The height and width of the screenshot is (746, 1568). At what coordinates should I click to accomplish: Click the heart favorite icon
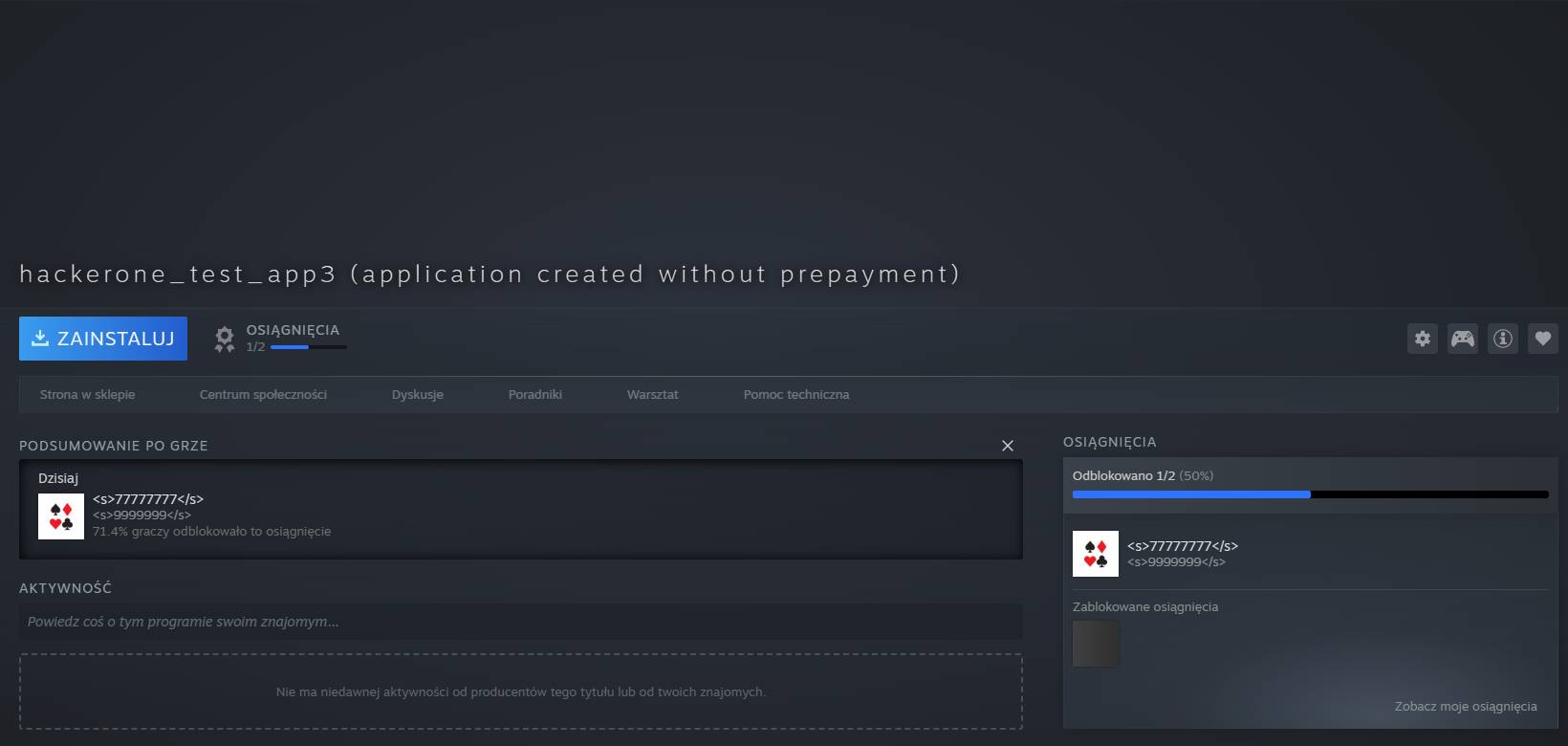click(x=1543, y=339)
